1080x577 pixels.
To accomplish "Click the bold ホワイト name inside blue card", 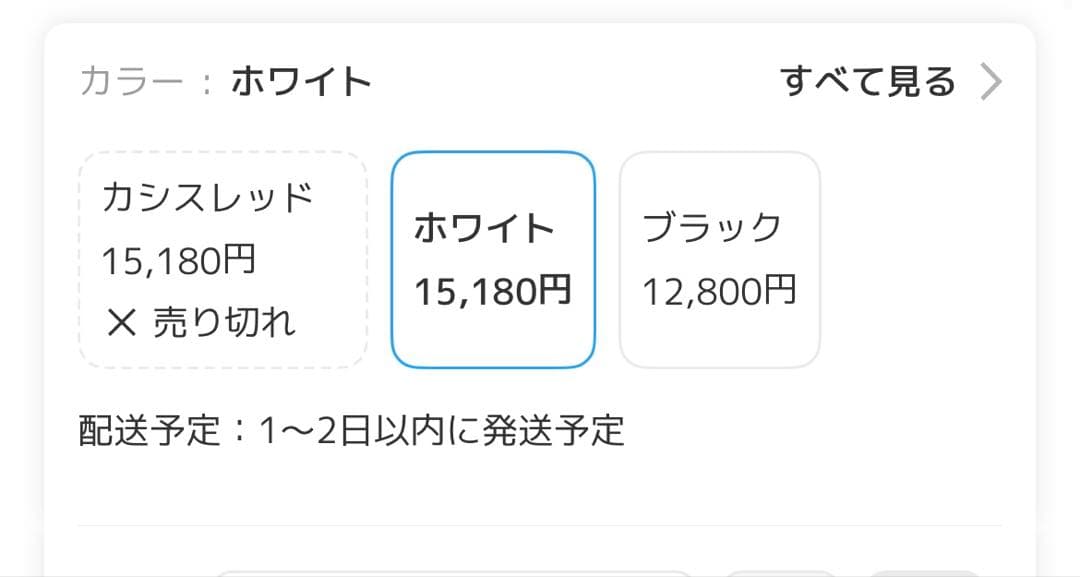I will pos(484,229).
